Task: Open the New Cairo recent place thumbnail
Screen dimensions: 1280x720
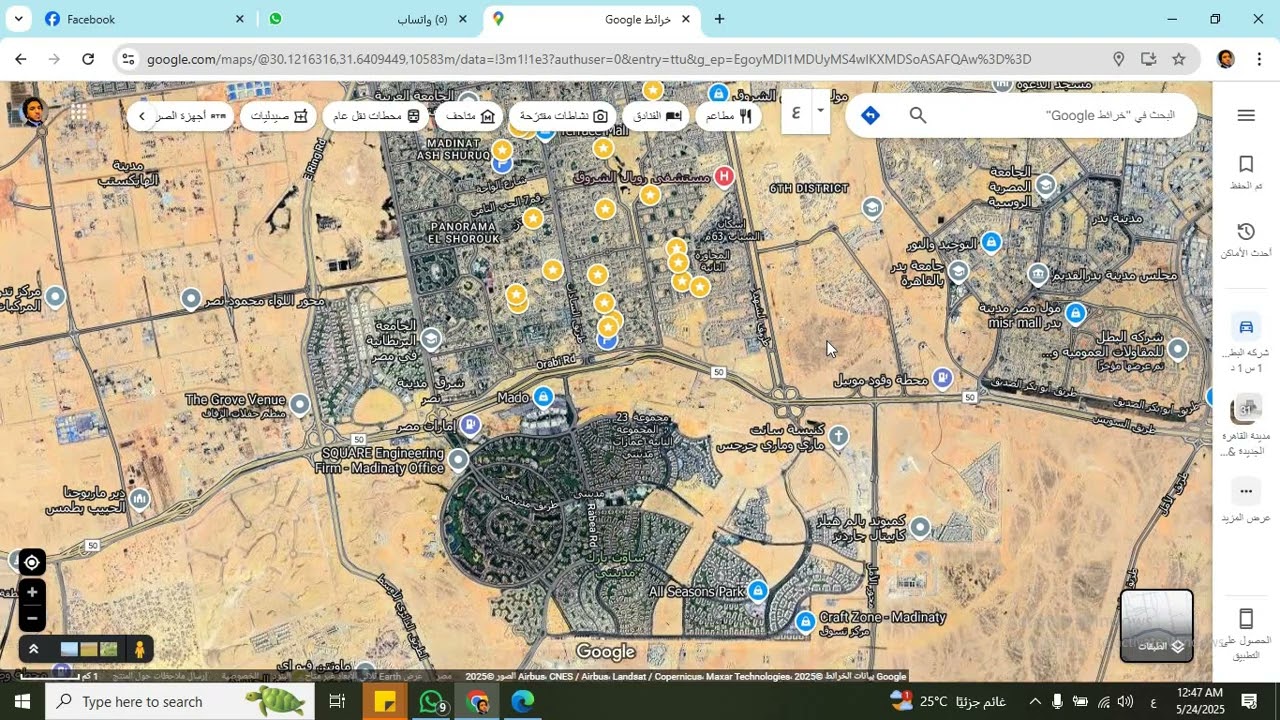Action: click(x=1246, y=409)
